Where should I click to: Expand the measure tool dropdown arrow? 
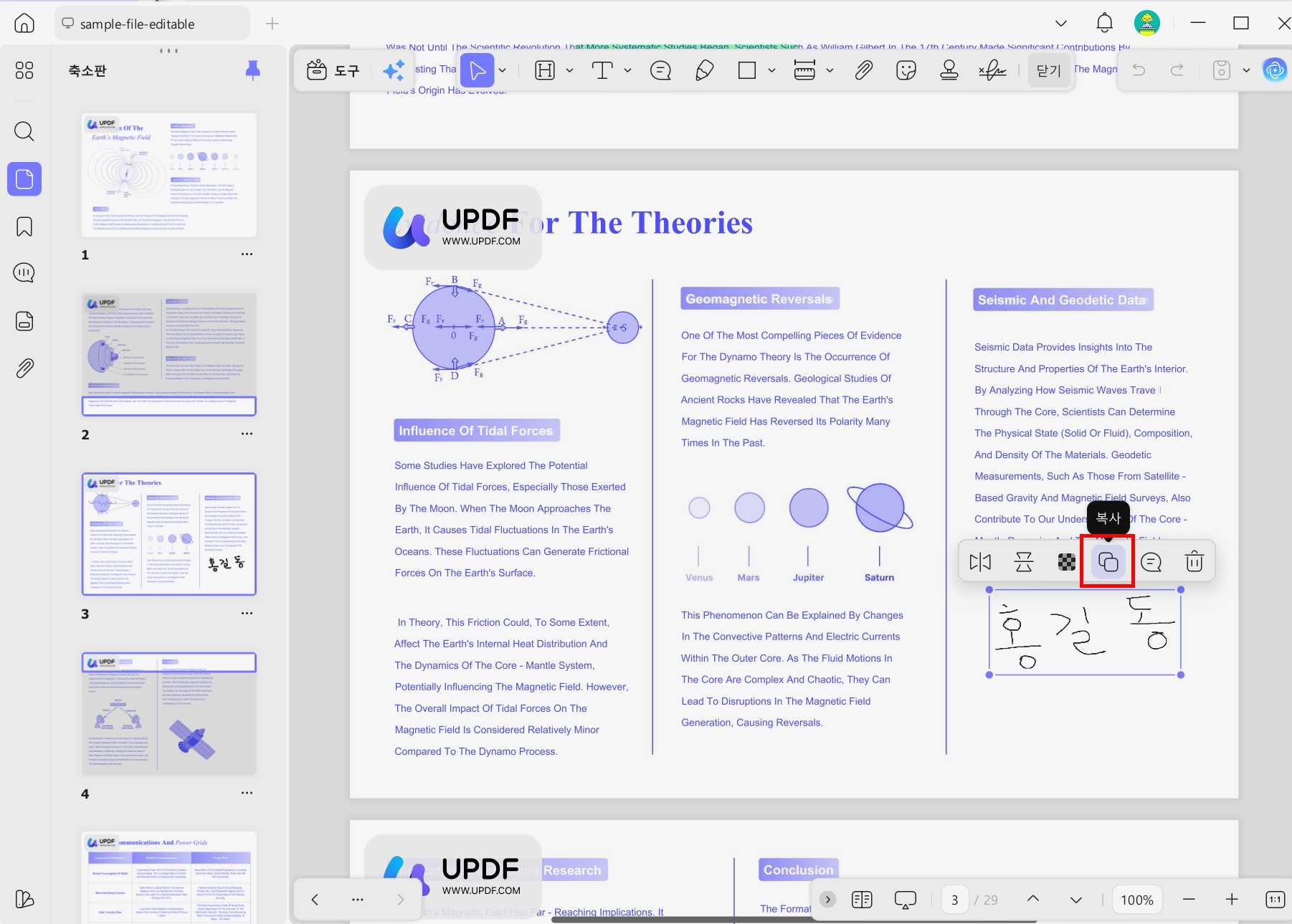(830, 70)
